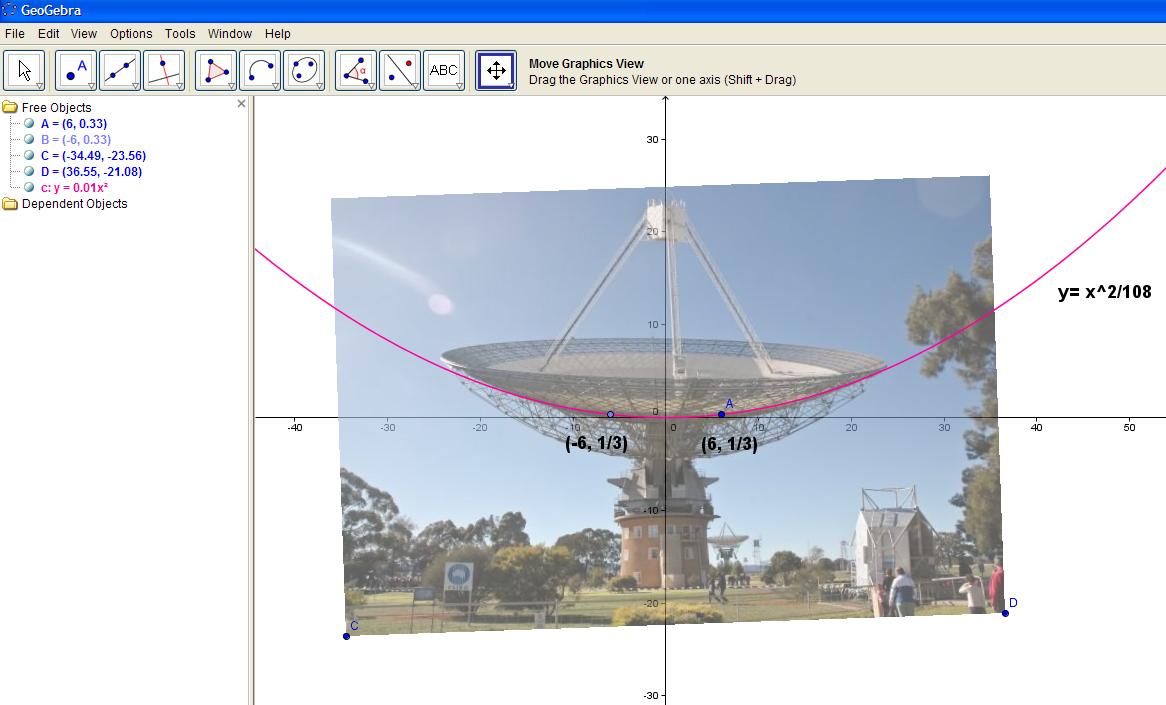Open dropdown arrow of Circular Arc tool
1166x705 pixels.
pyautogui.click(x=274, y=86)
